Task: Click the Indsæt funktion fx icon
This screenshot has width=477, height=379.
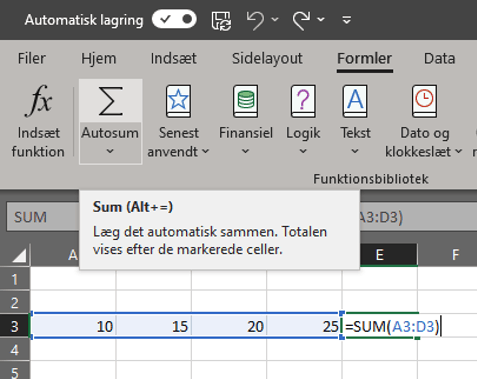Action: pyautogui.click(x=38, y=100)
